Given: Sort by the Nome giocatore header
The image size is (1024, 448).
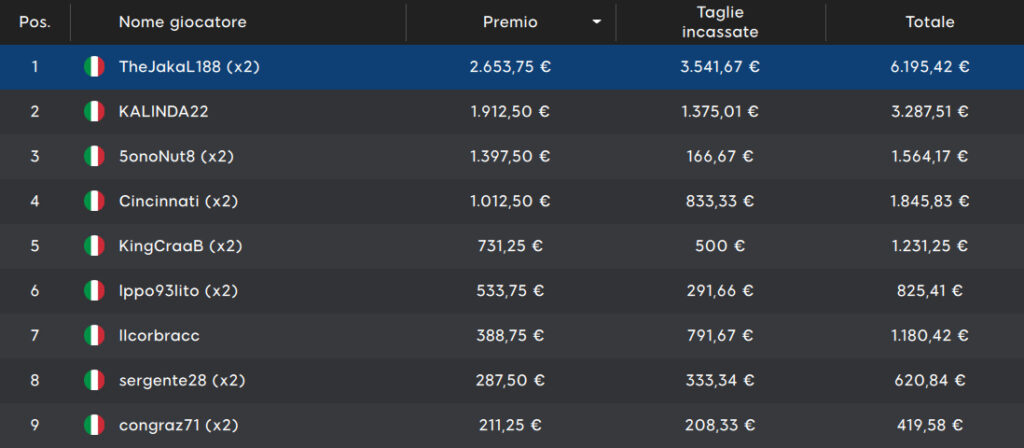Looking at the screenshot, I should click(x=183, y=22).
